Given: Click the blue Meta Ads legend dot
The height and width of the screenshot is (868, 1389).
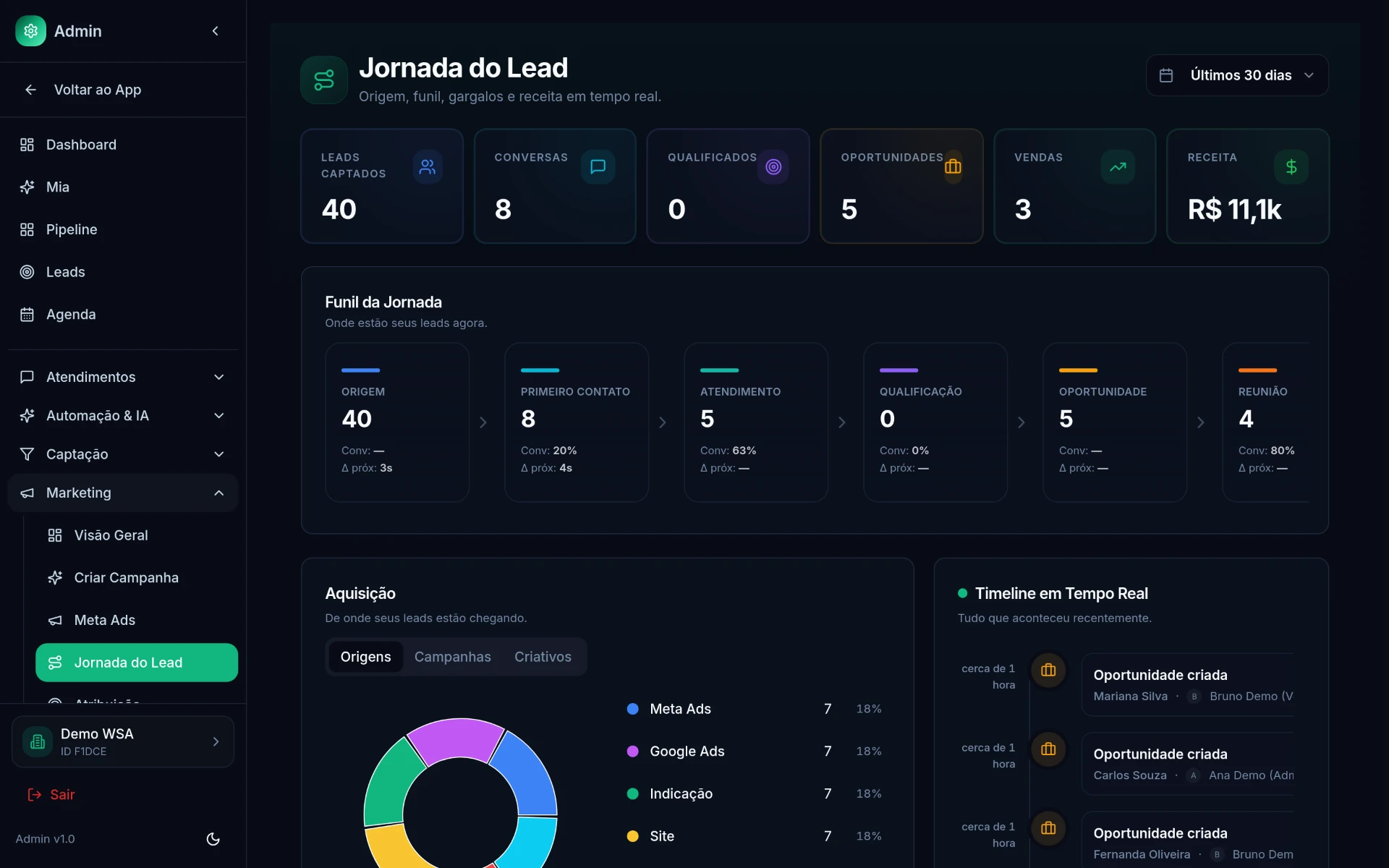Looking at the screenshot, I should tap(632, 709).
